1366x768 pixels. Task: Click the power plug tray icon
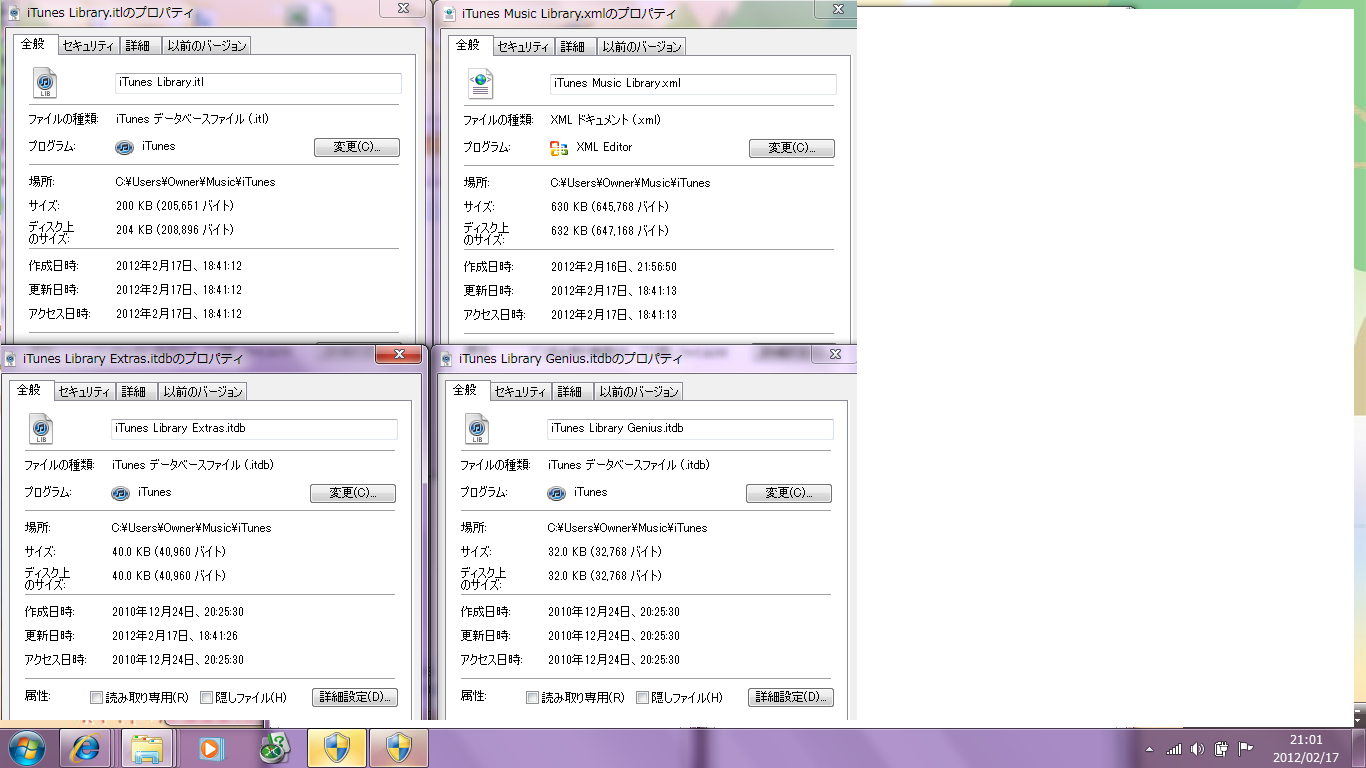click(1222, 749)
